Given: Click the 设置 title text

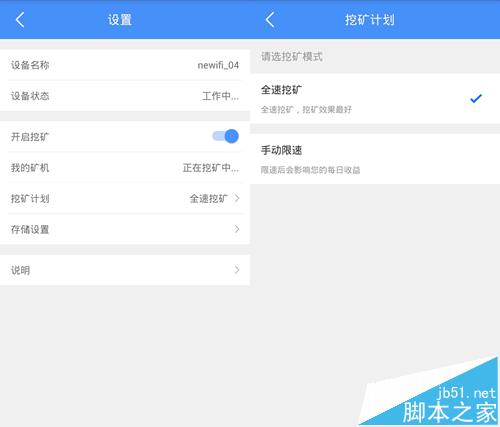Looking at the screenshot, I should point(120,20).
